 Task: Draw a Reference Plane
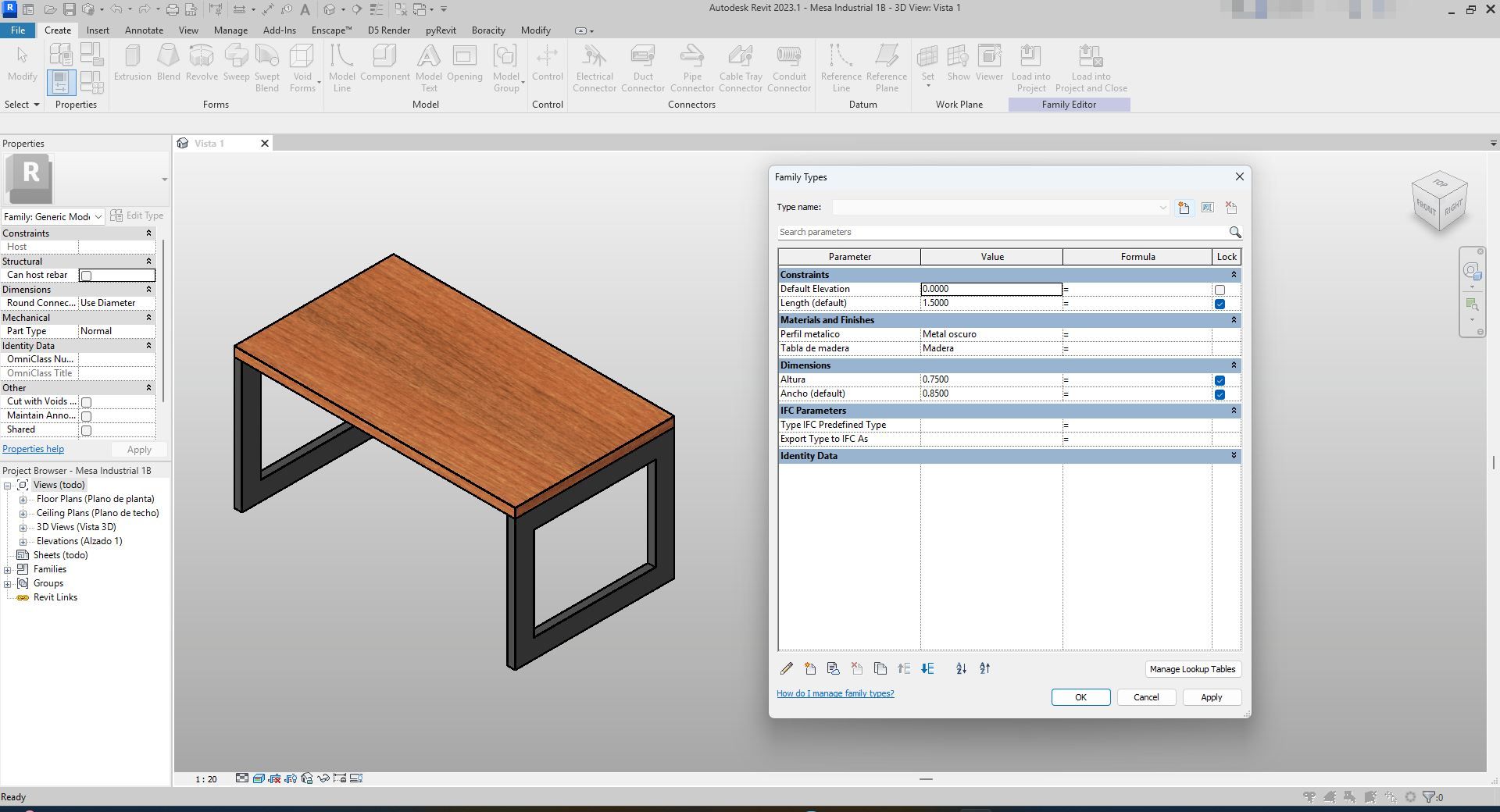887,68
